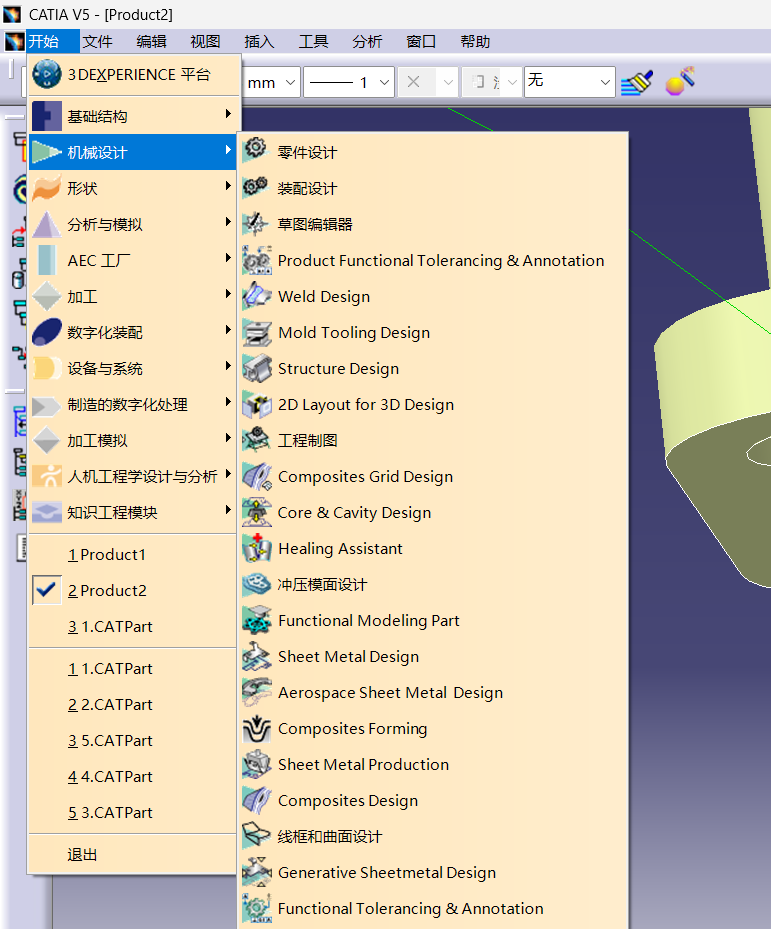
Task: Open the 无 layer combo box
Action: coord(570,82)
